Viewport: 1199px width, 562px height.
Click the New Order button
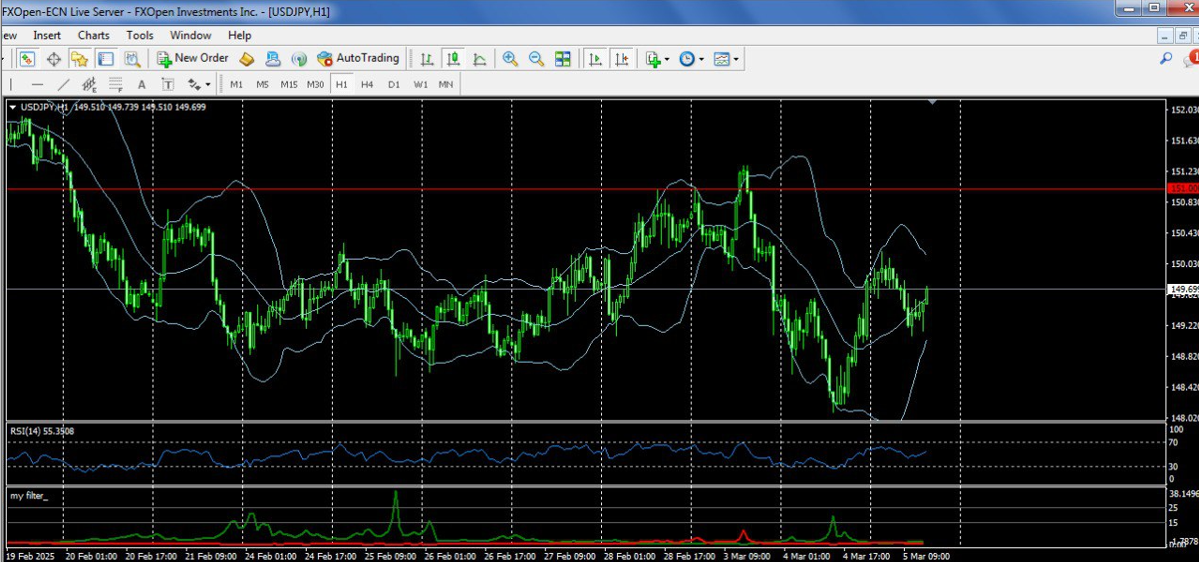pyautogui.click(x=193, y=59)
